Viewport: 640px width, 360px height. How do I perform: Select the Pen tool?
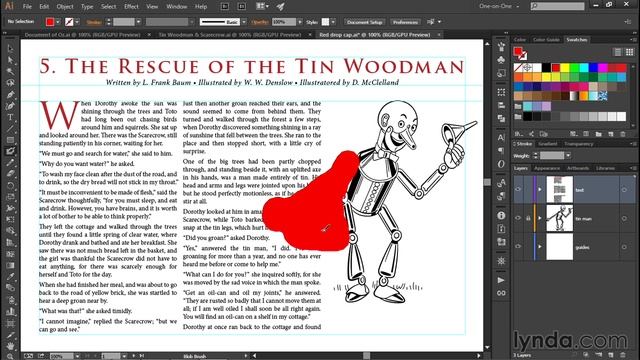point(10,95)
